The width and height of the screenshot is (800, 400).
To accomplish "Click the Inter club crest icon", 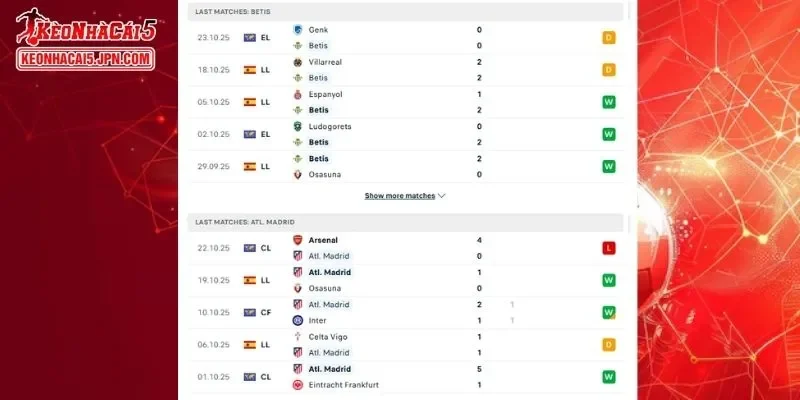I will pyautogui.click(x=297, y=320).
